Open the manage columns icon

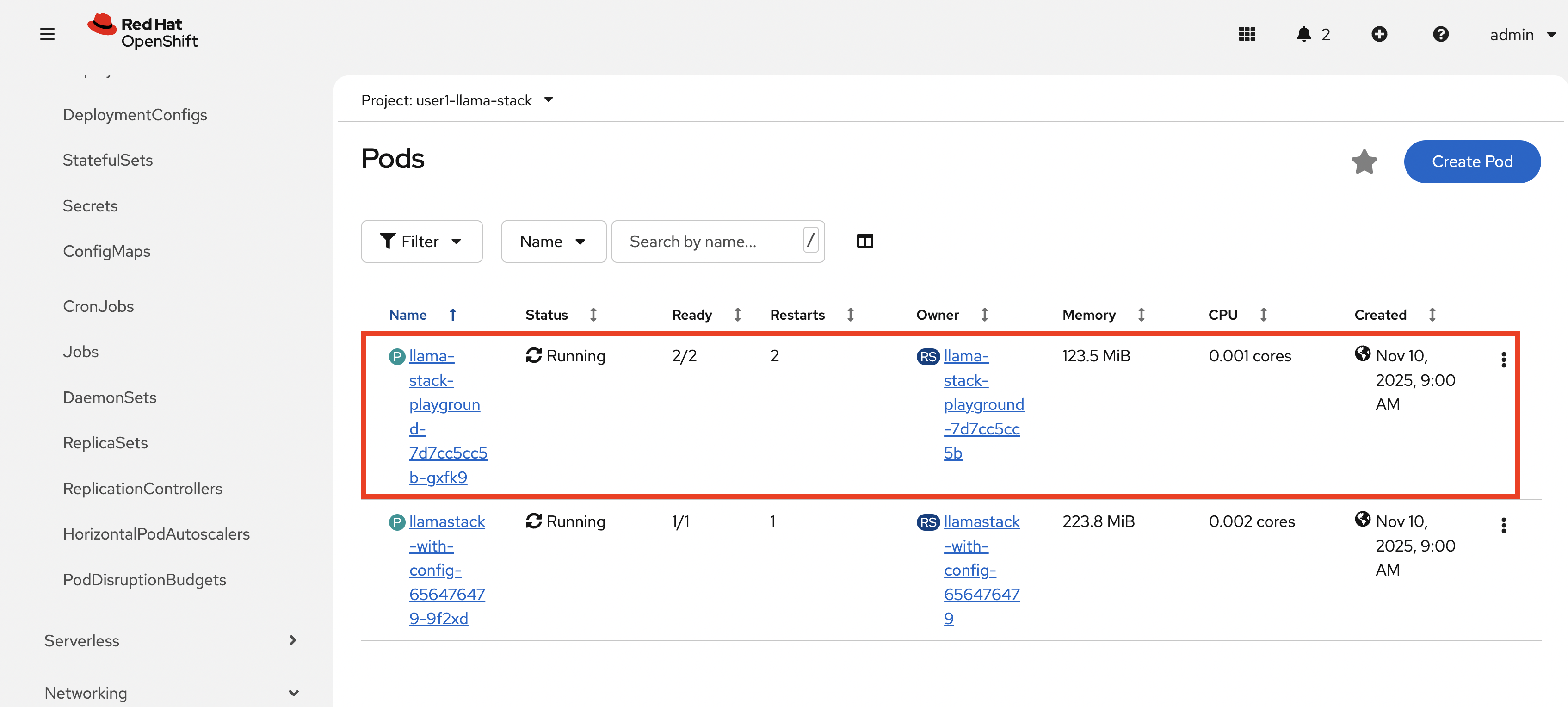[x=864, y=241]
